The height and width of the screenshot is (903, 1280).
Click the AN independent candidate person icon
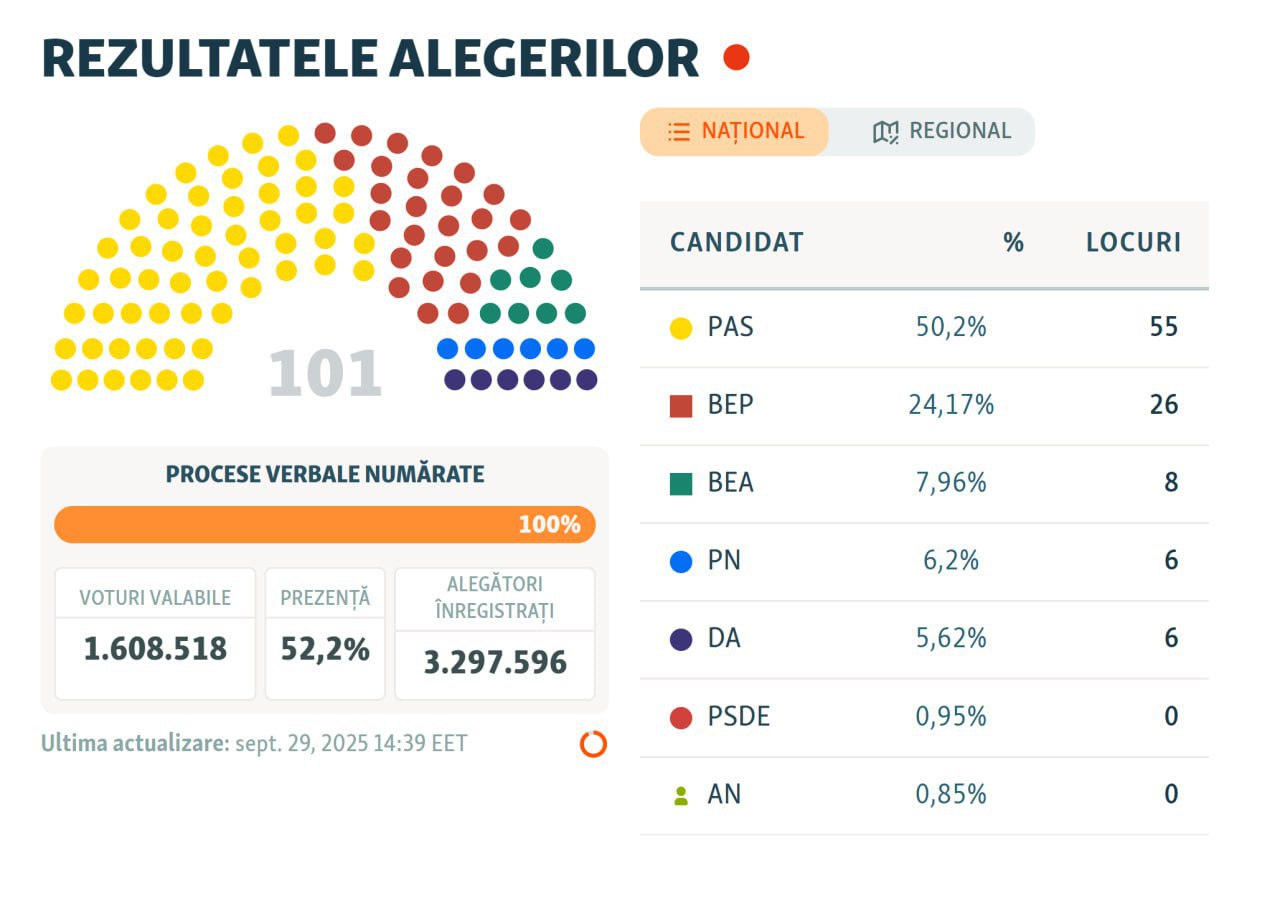[x=681, y=796]
